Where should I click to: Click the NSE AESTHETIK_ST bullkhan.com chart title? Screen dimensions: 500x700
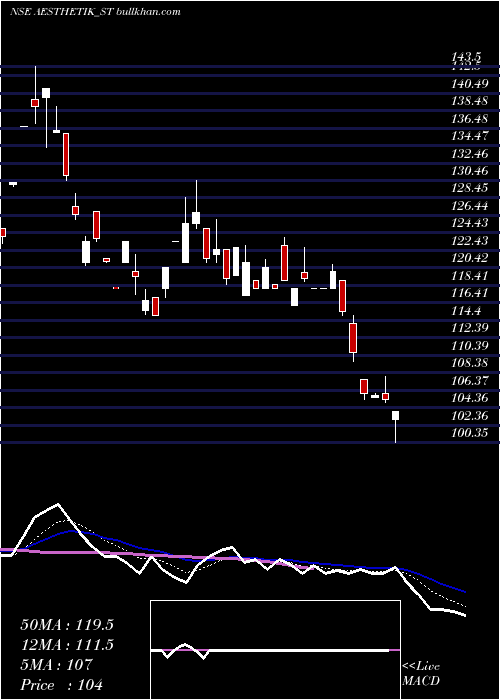(x=95, y=12)
